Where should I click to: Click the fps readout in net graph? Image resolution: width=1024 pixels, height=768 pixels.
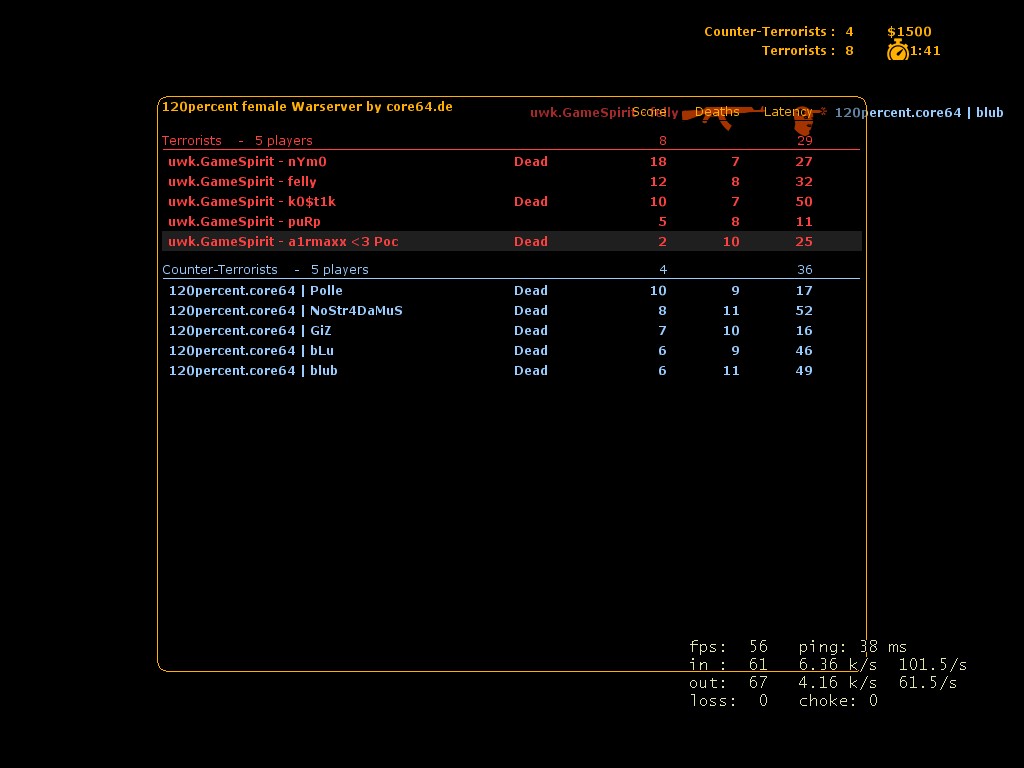(x=728, y=647)
